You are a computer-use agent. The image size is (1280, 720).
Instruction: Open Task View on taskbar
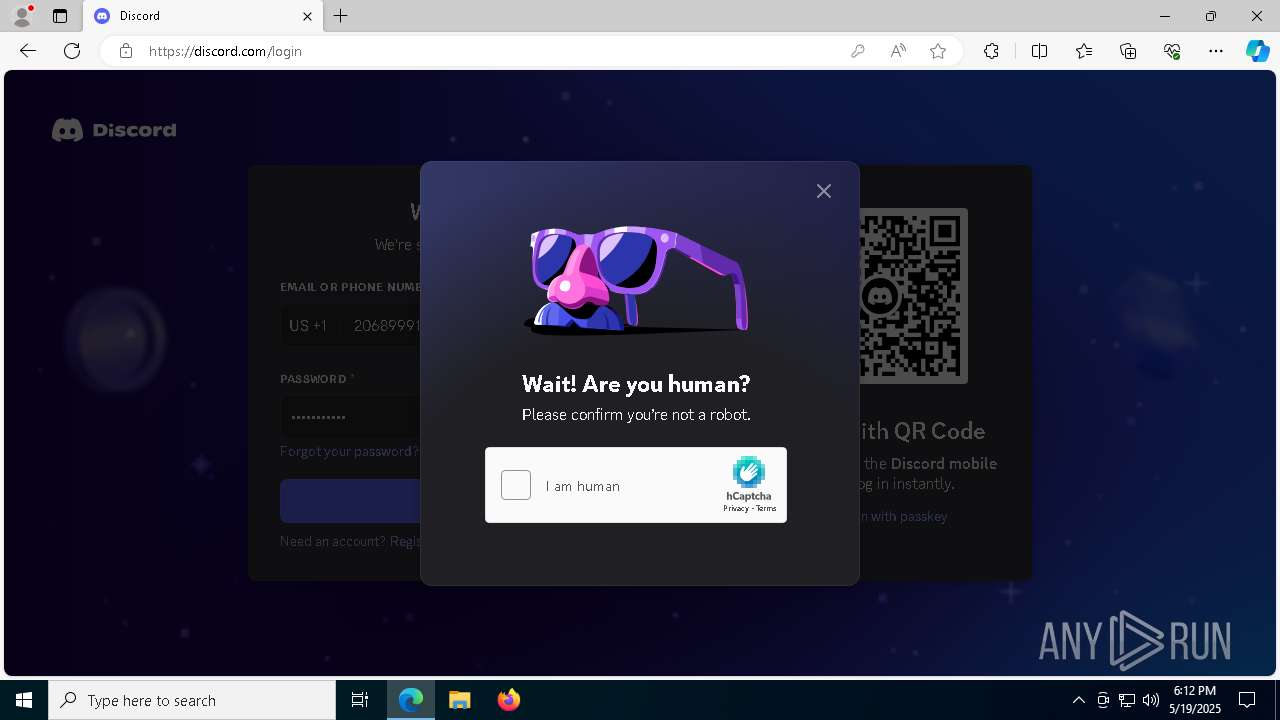click(360, 700)
